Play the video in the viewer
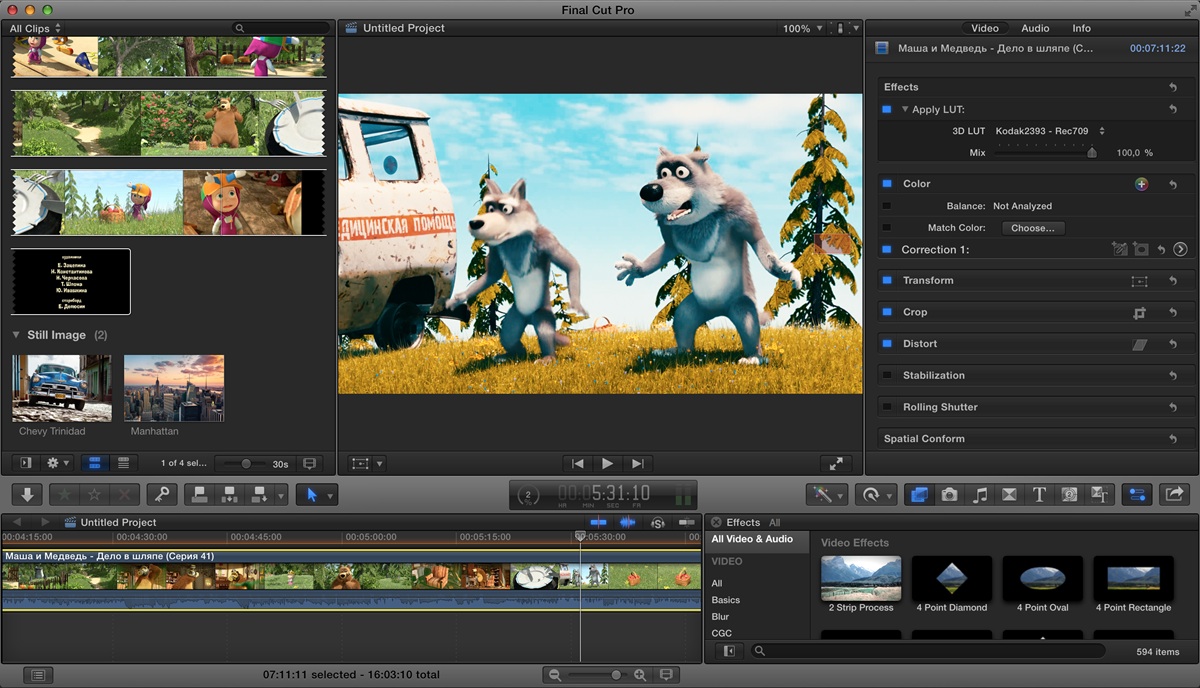The width and height of the screenshot is (1200, 688). pos(607,464)
